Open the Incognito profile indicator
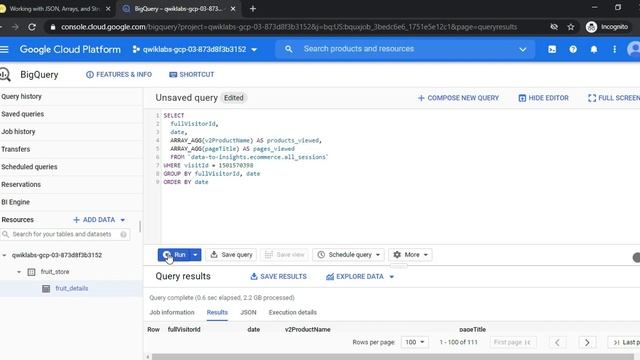Viewport: 640px width, 360px height. click(x=607, y=27)
